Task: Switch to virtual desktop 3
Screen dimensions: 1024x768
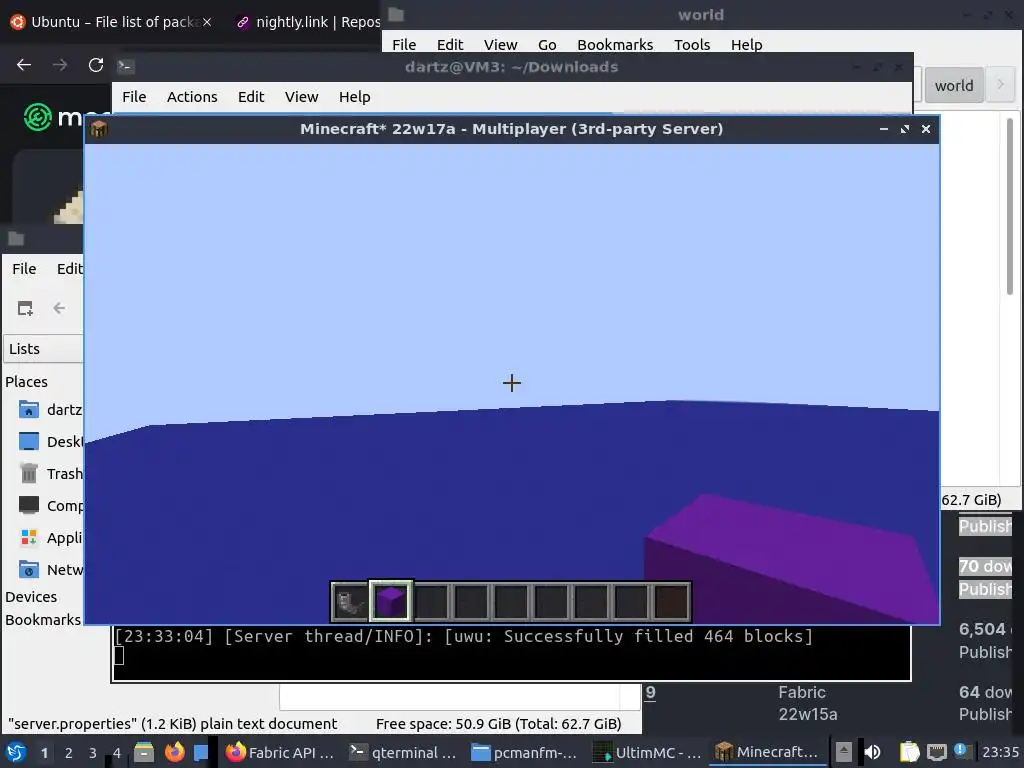Action: (x=93, y=753)
